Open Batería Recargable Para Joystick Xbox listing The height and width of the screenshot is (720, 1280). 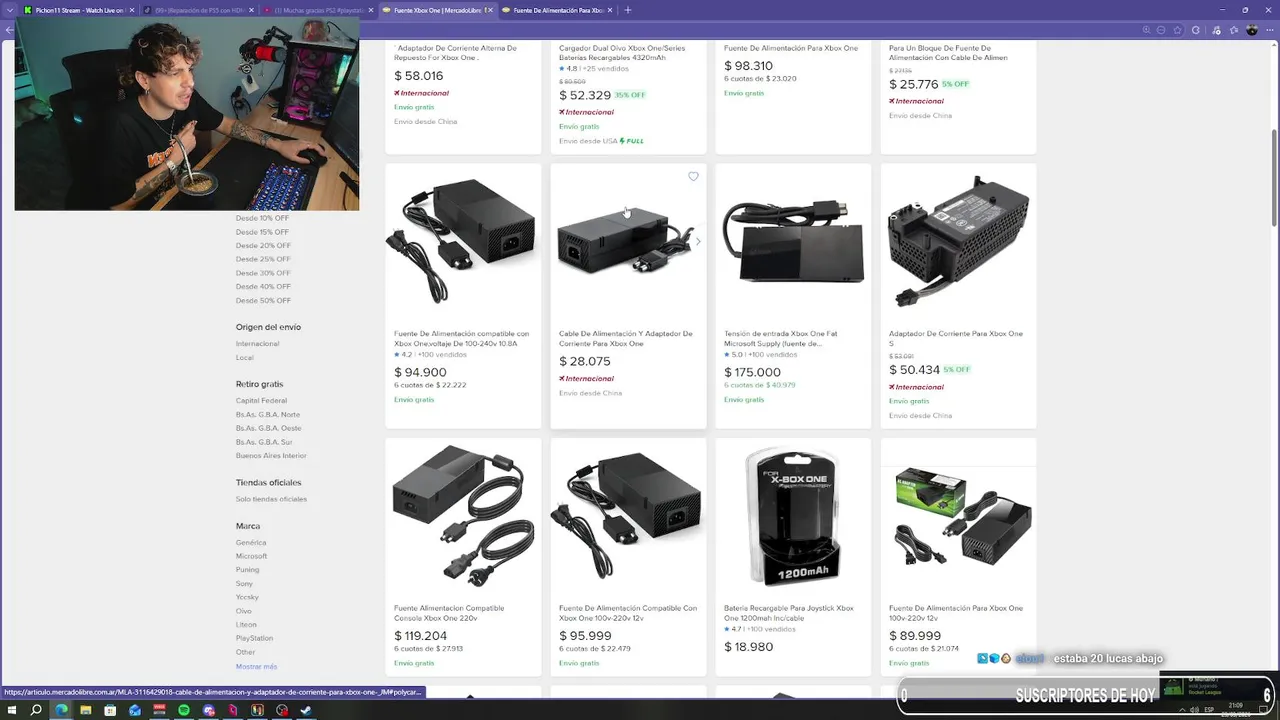789,613
